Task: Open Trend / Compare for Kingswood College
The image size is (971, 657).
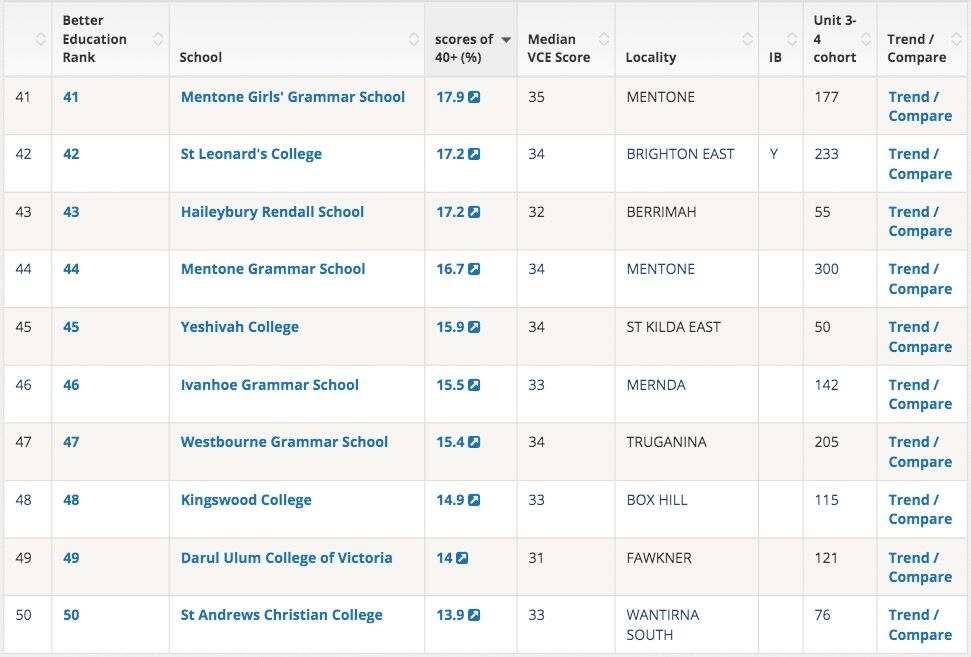Action: pos(919,510)
